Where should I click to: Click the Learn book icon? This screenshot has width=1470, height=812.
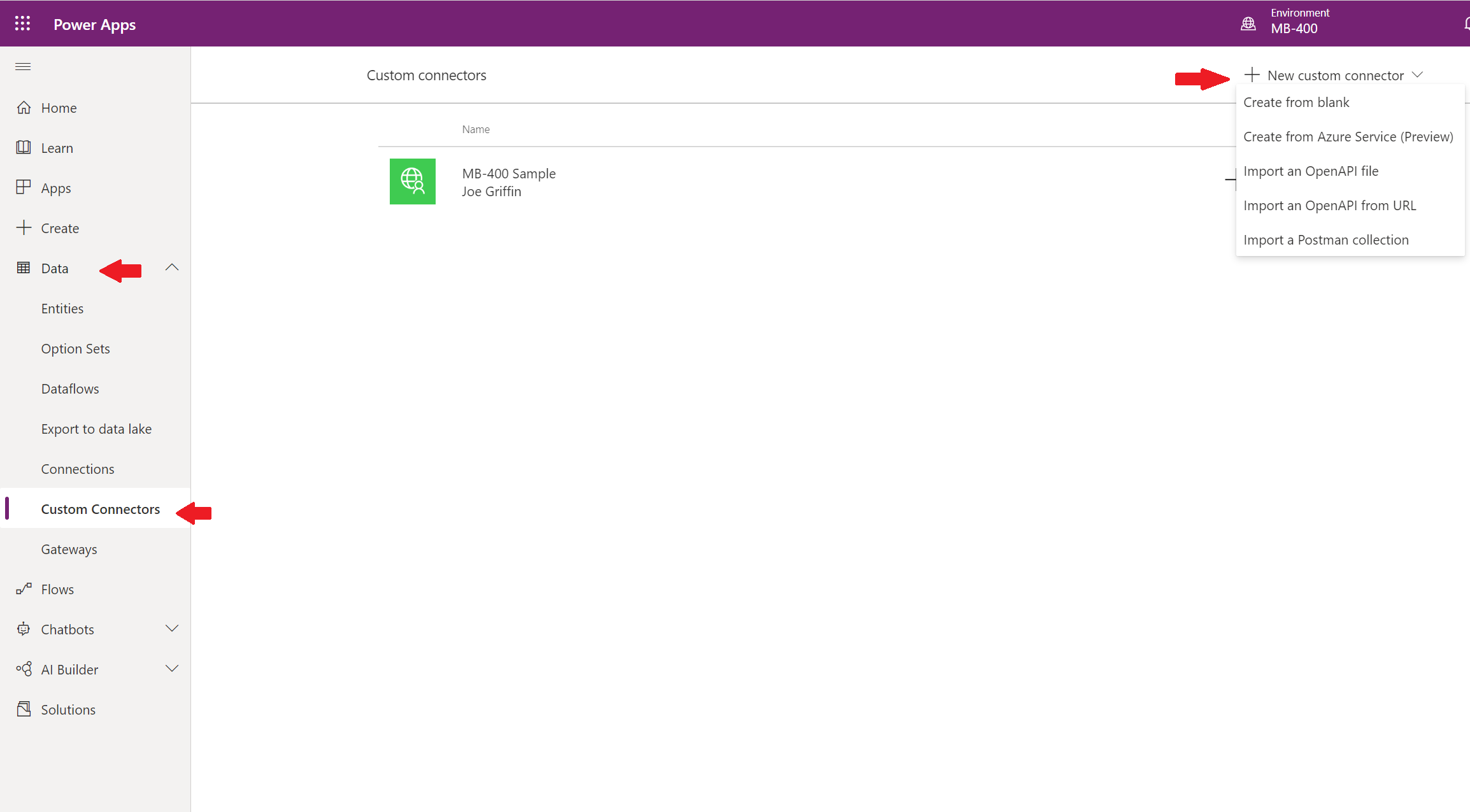(x=24, y=148)
